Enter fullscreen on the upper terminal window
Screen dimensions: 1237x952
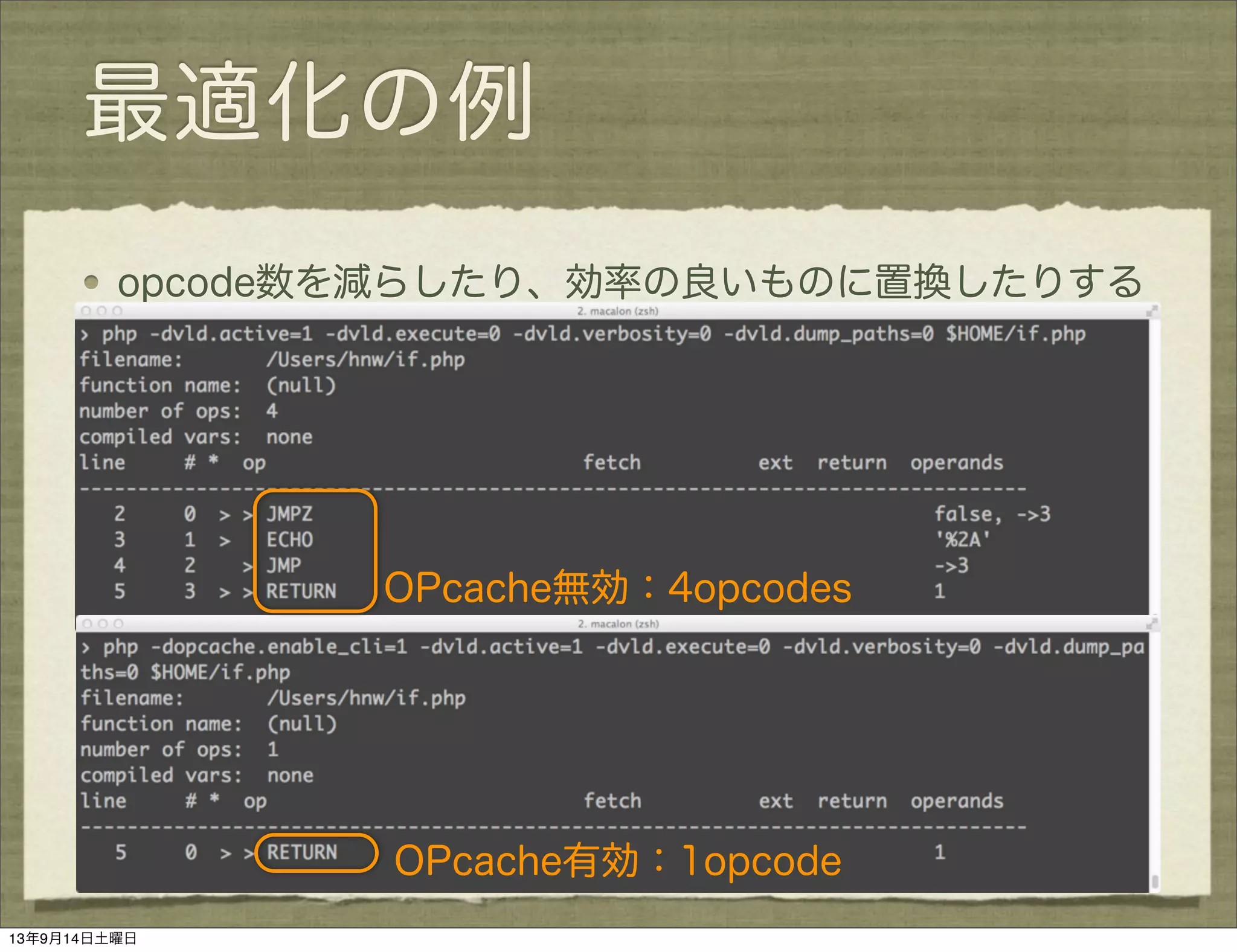(x=1152, y=311)
